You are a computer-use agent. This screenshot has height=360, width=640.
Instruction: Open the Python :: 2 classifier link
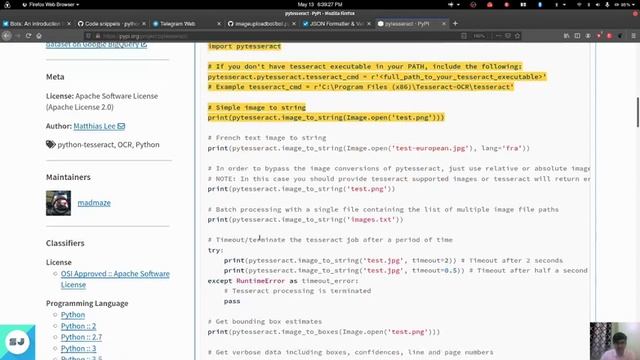(x=78, y=326)
